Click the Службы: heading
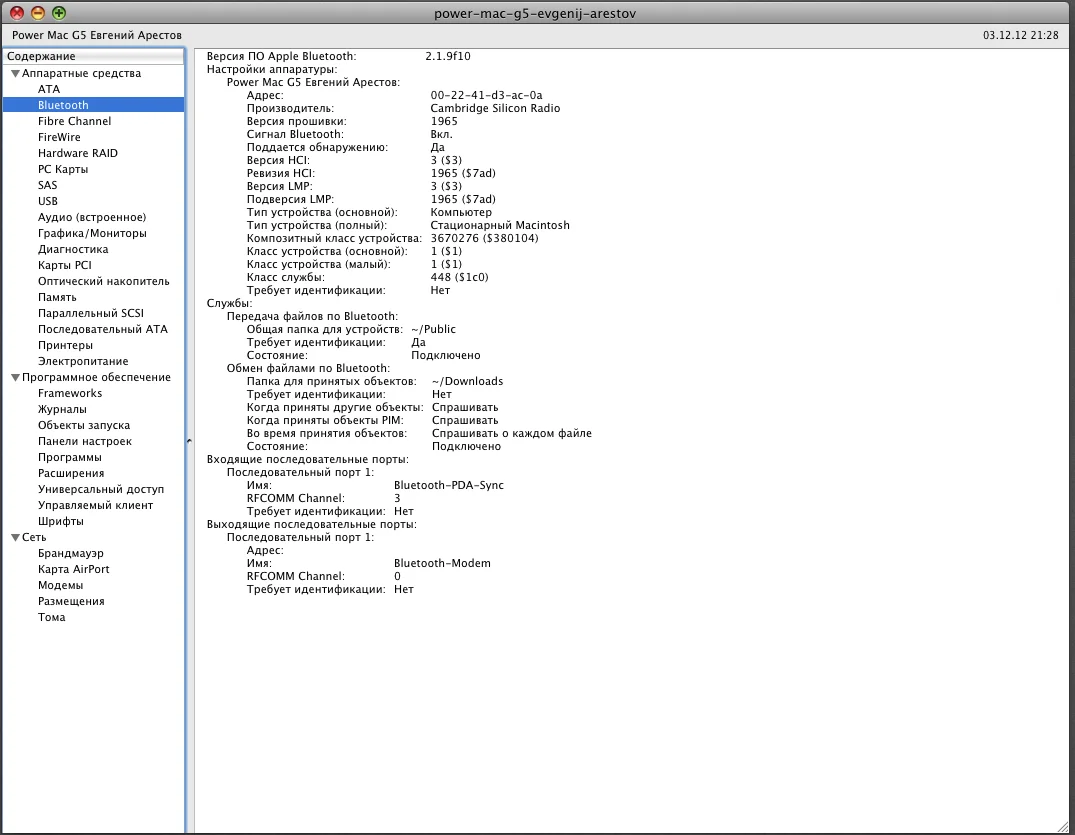Screen dimensions: 1075x835 (229, 303)
